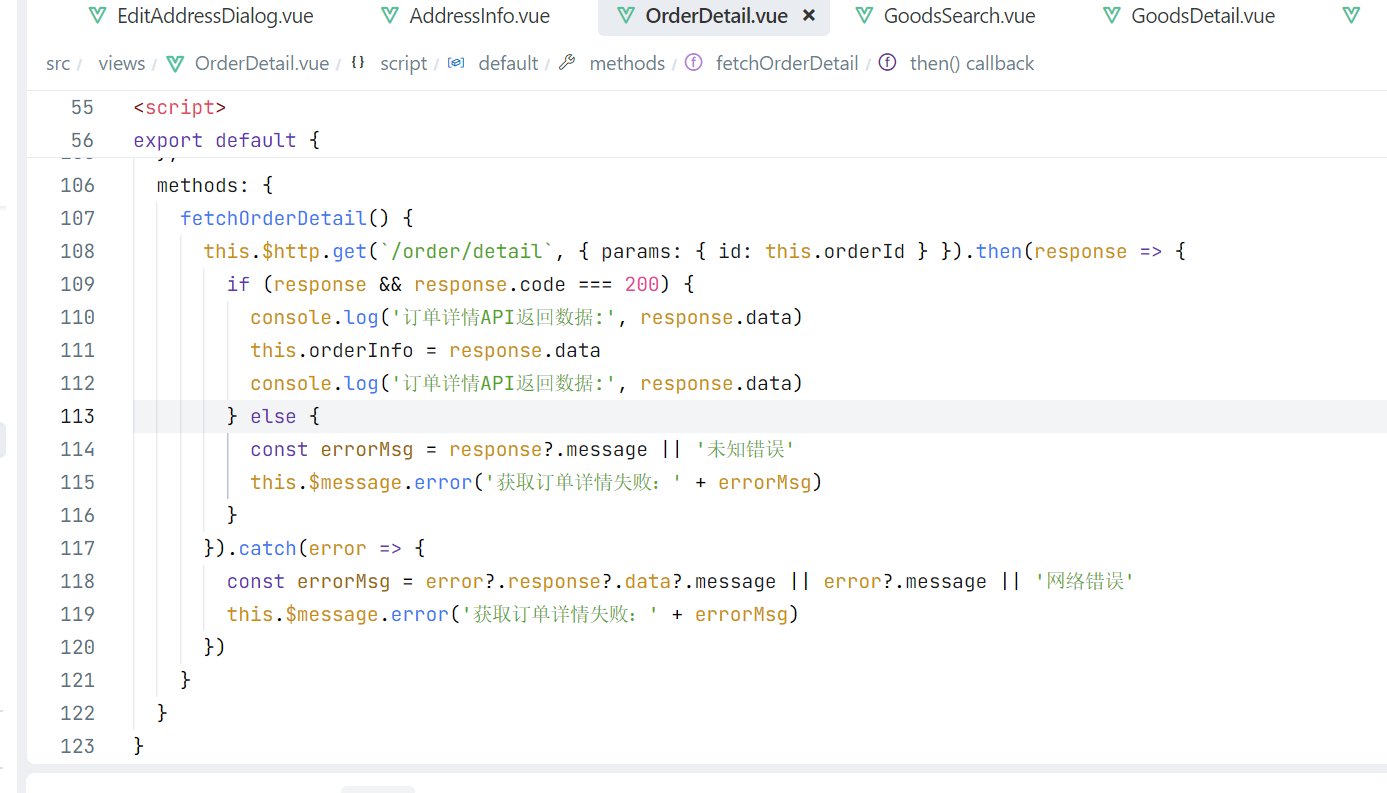Viewport: 1387px width, 793px height.
Task: Click 'methods: {' on line 106
Action: click(x=215, y=185)
